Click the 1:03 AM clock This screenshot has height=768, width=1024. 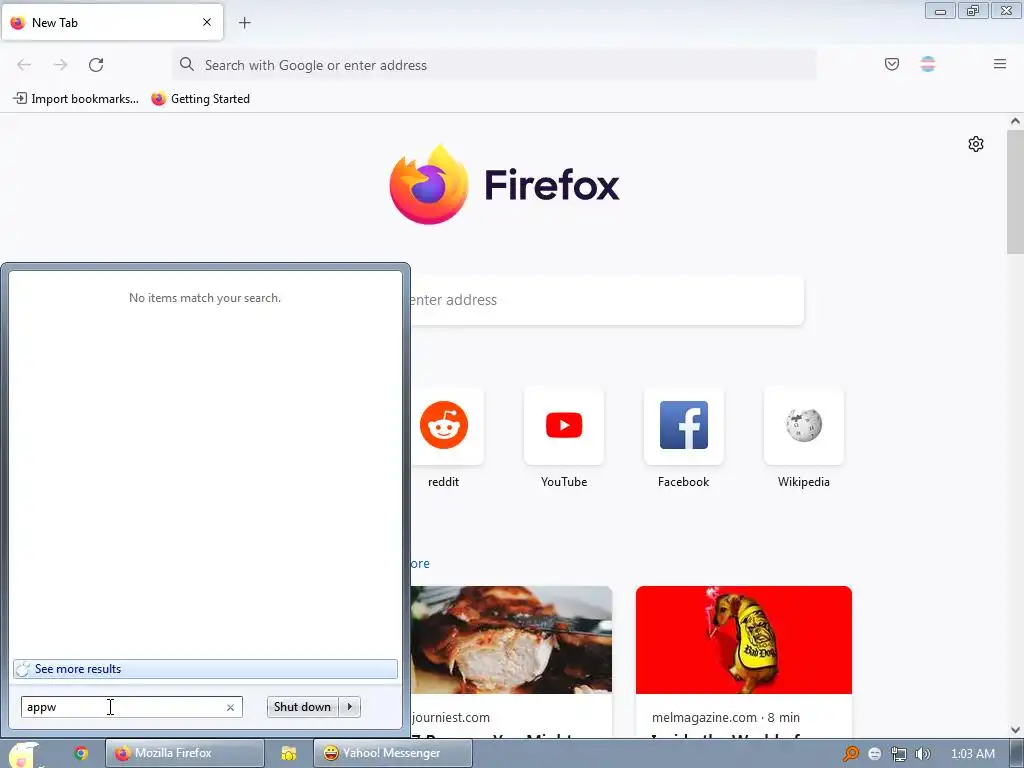[x=972, y=754]
